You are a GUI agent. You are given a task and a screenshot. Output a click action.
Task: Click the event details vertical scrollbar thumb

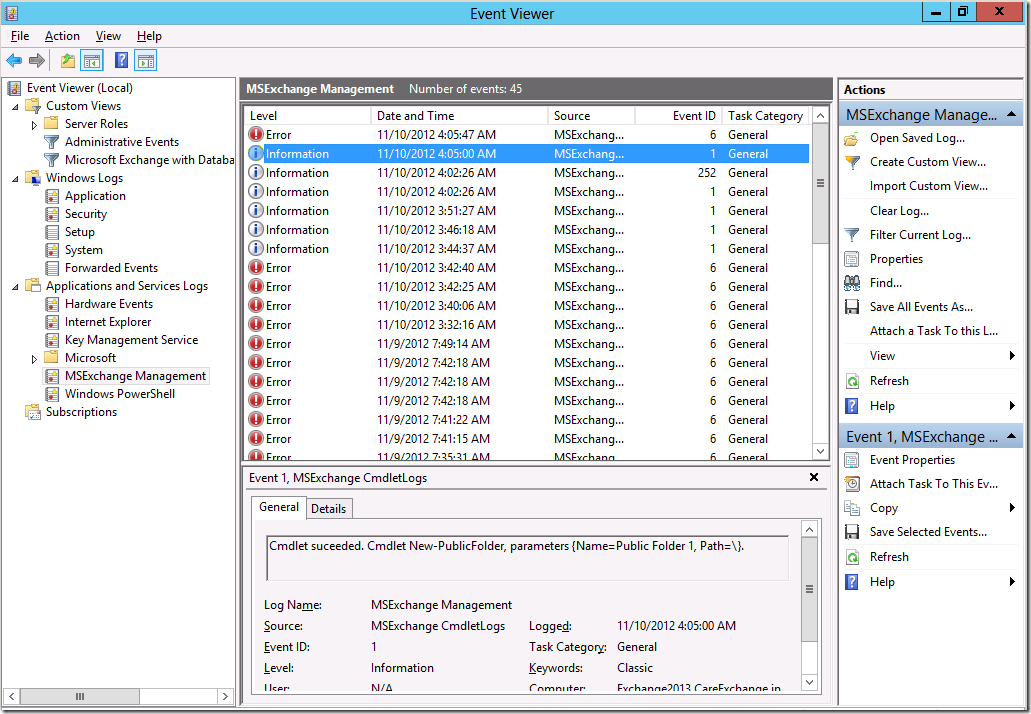click(x=809, y=589)
